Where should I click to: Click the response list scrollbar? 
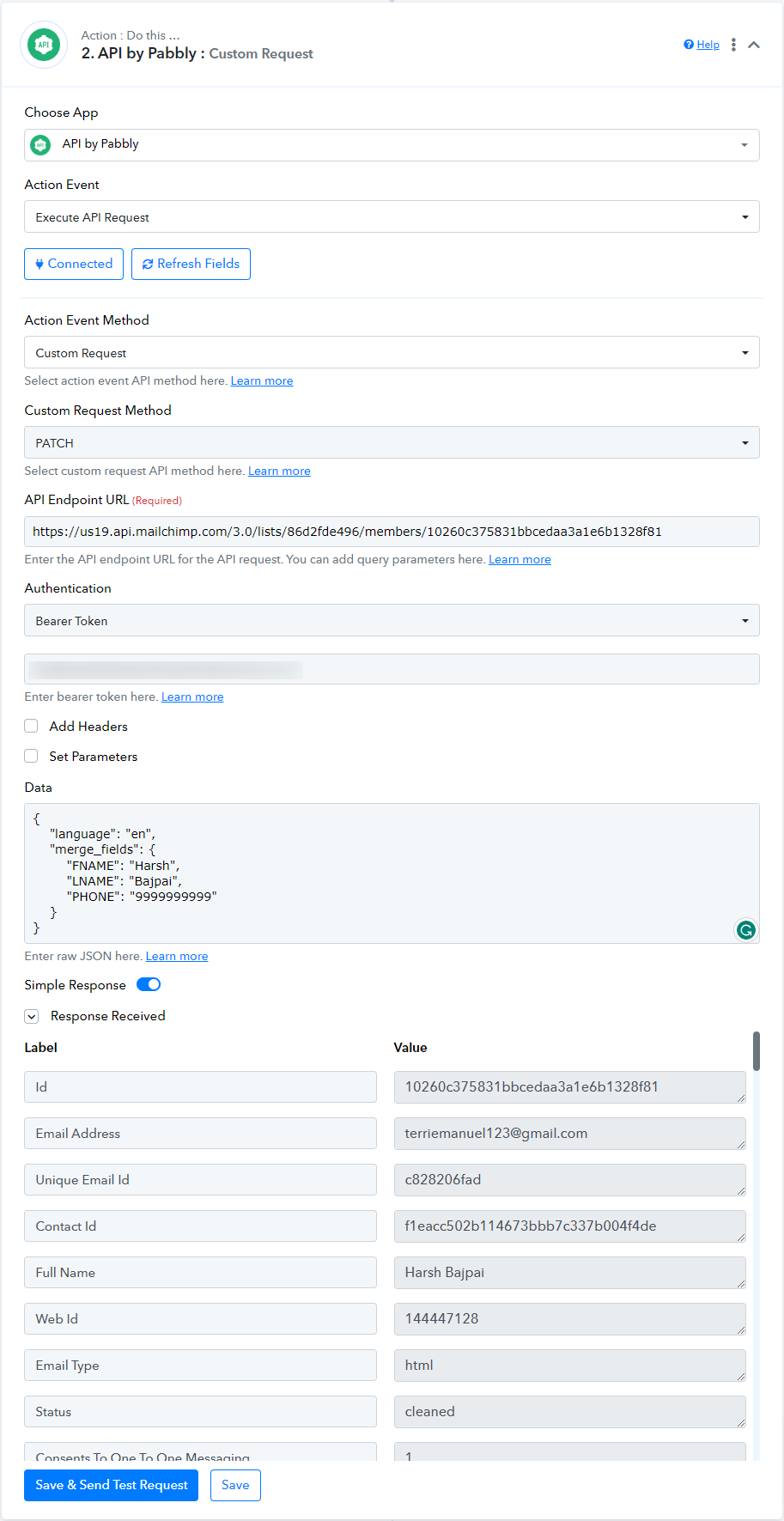pyautogui.click(x=757, y=1051)
